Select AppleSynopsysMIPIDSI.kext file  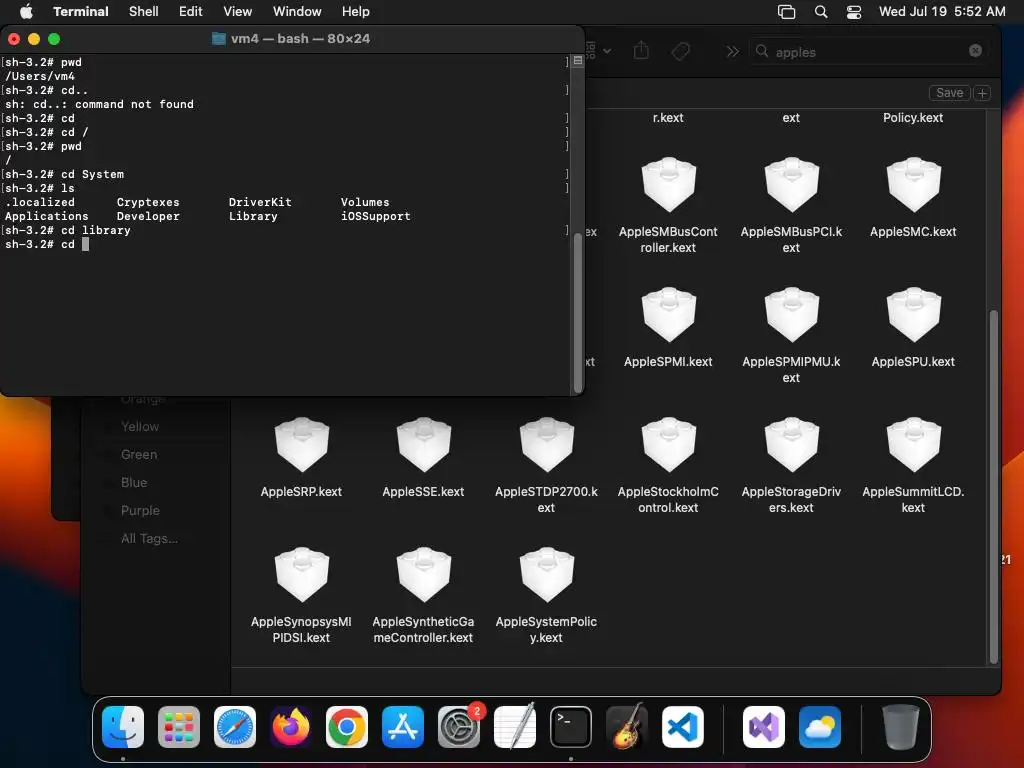[x=301, y=596]
